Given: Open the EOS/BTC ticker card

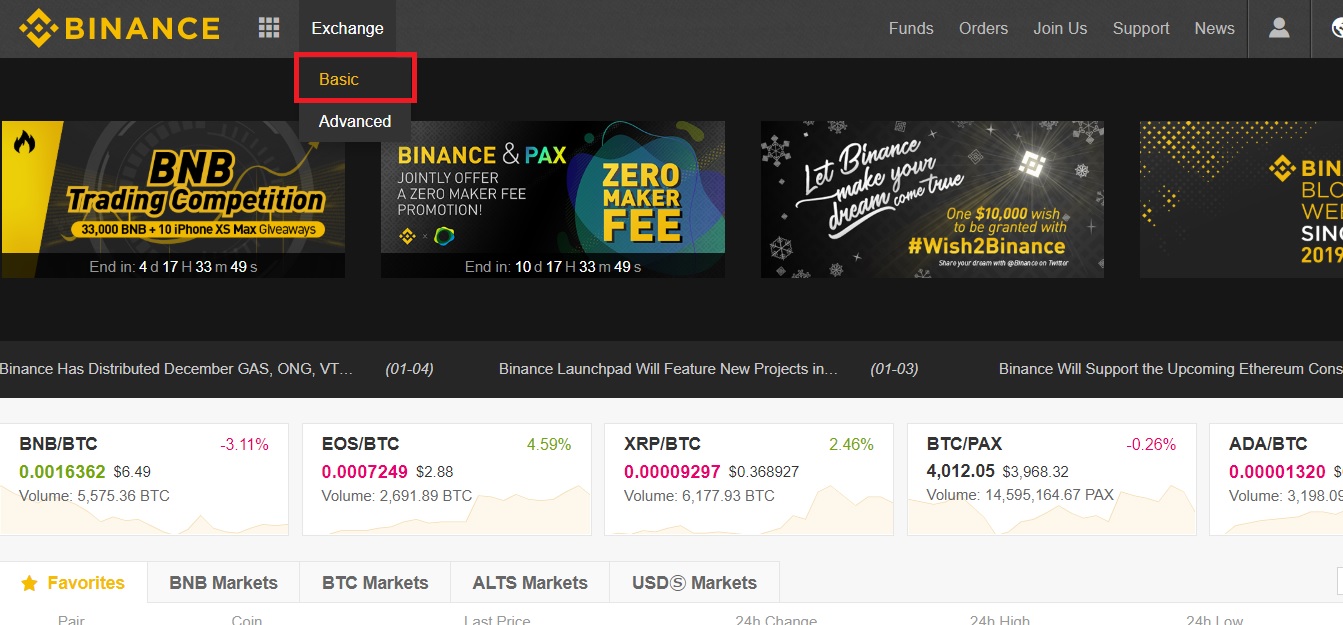Looking at the screenshot, I should pos(446,479).
